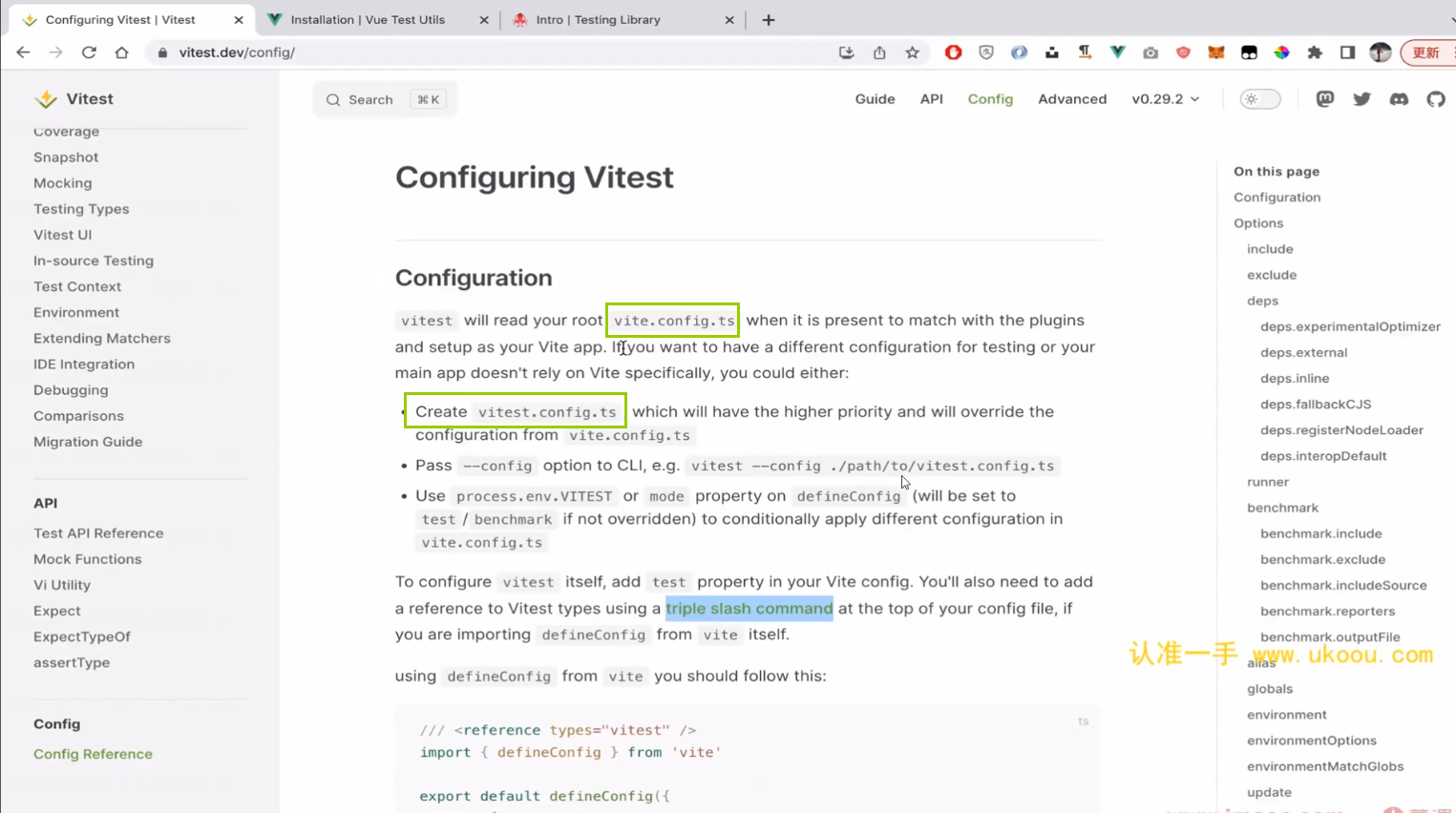The image size is (1456, 813).
Task: Open Migration Guide sidebar entry
Action: (88, 442)
